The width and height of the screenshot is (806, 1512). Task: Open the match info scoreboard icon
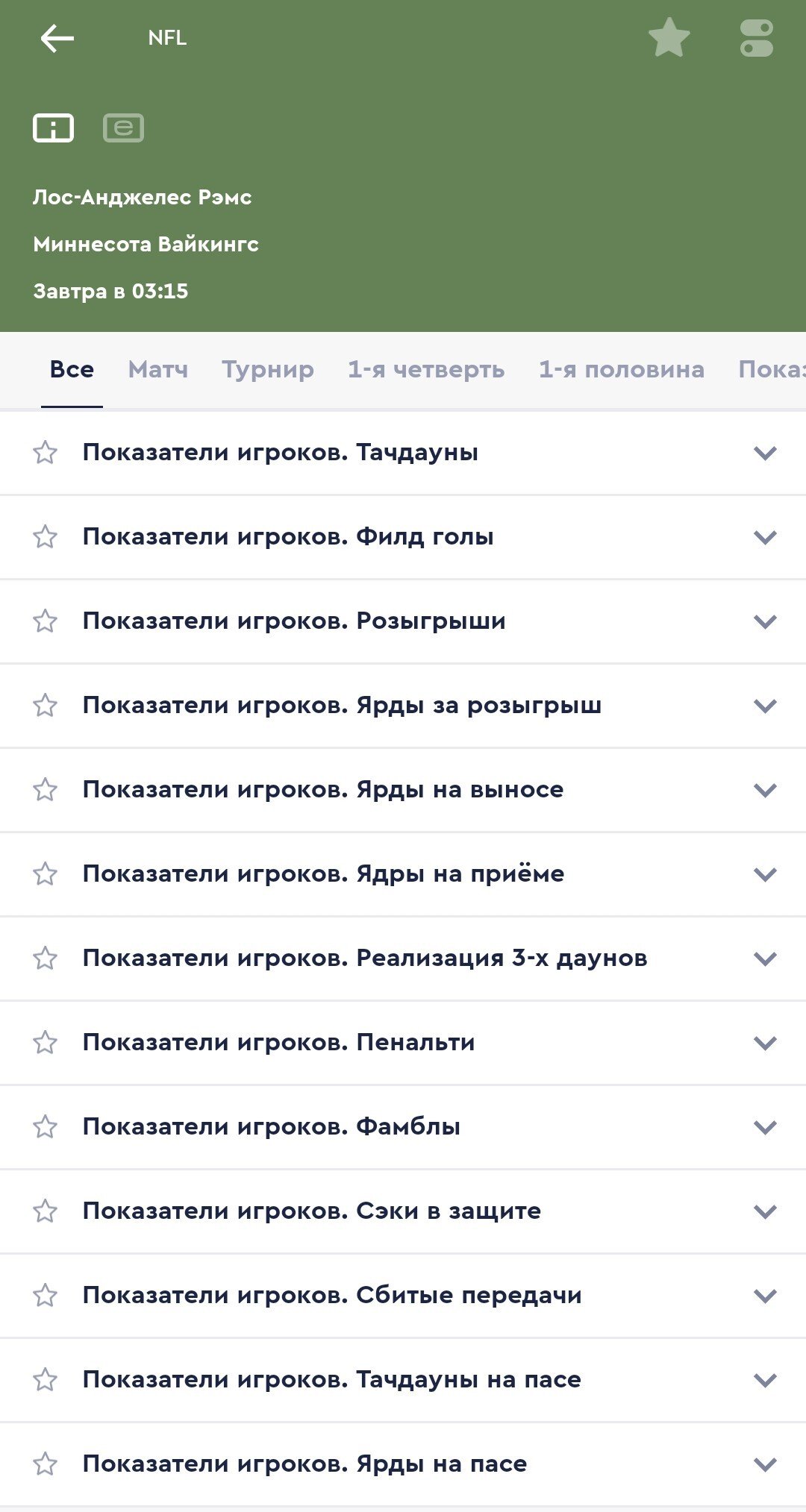(53, 128)
